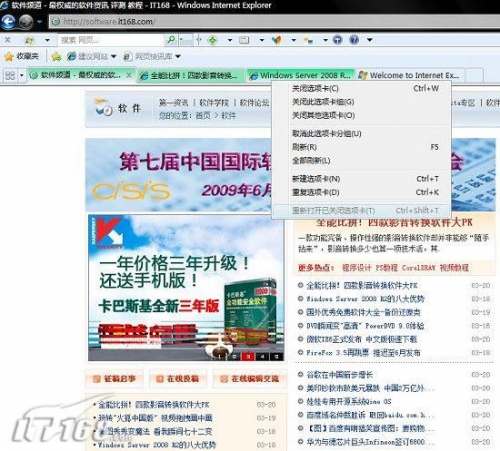Screen dimensions: 500x451
Task: Open the 视频教程 hot topic link
Action: click(x=454, y=268)
